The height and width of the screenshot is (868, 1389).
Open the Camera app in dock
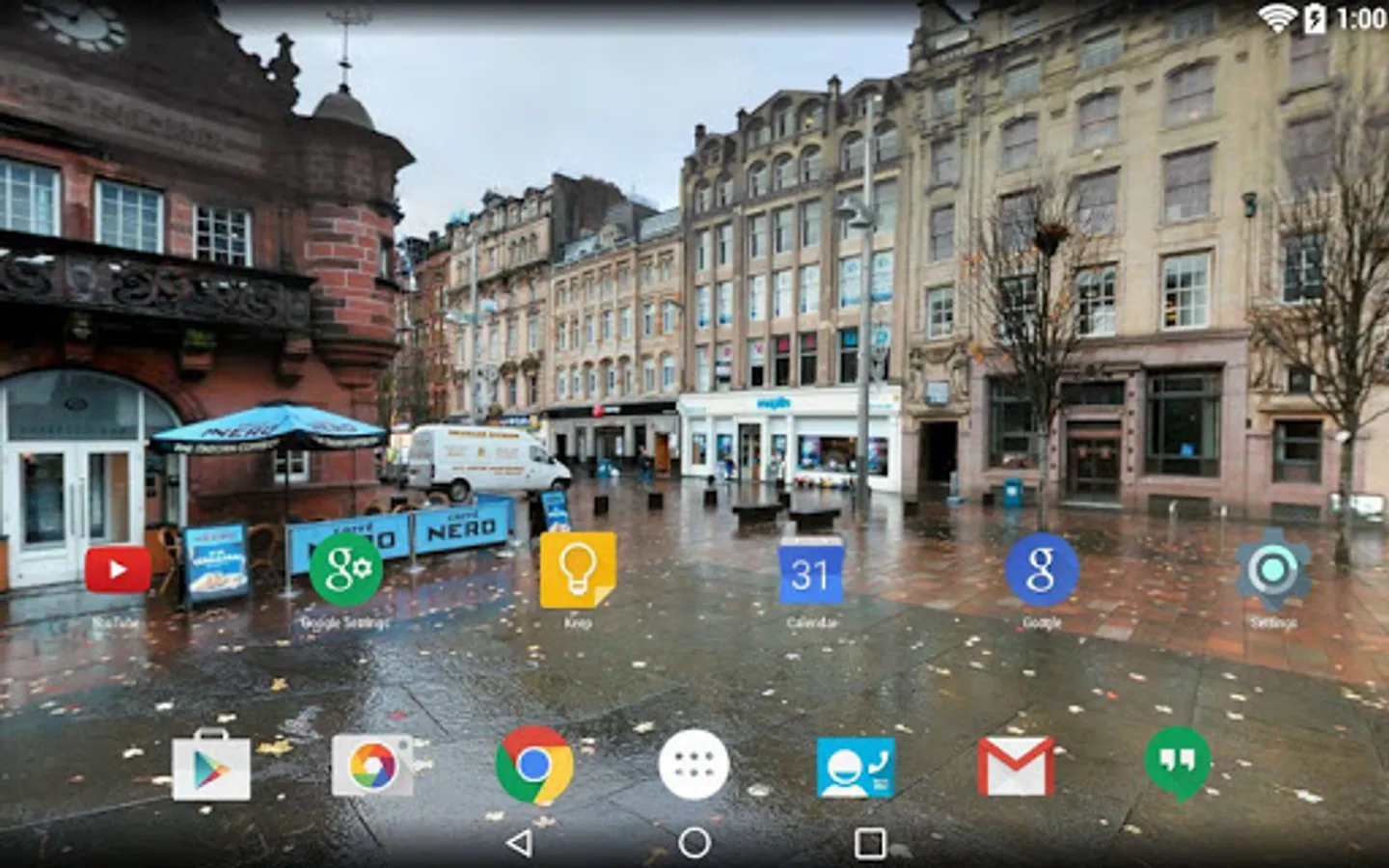pyautogui.click(x=372, y=765)
